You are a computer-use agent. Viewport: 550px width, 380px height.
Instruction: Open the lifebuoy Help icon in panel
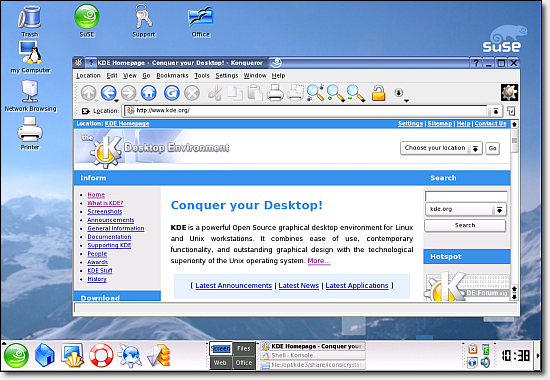tap(101, 355)
